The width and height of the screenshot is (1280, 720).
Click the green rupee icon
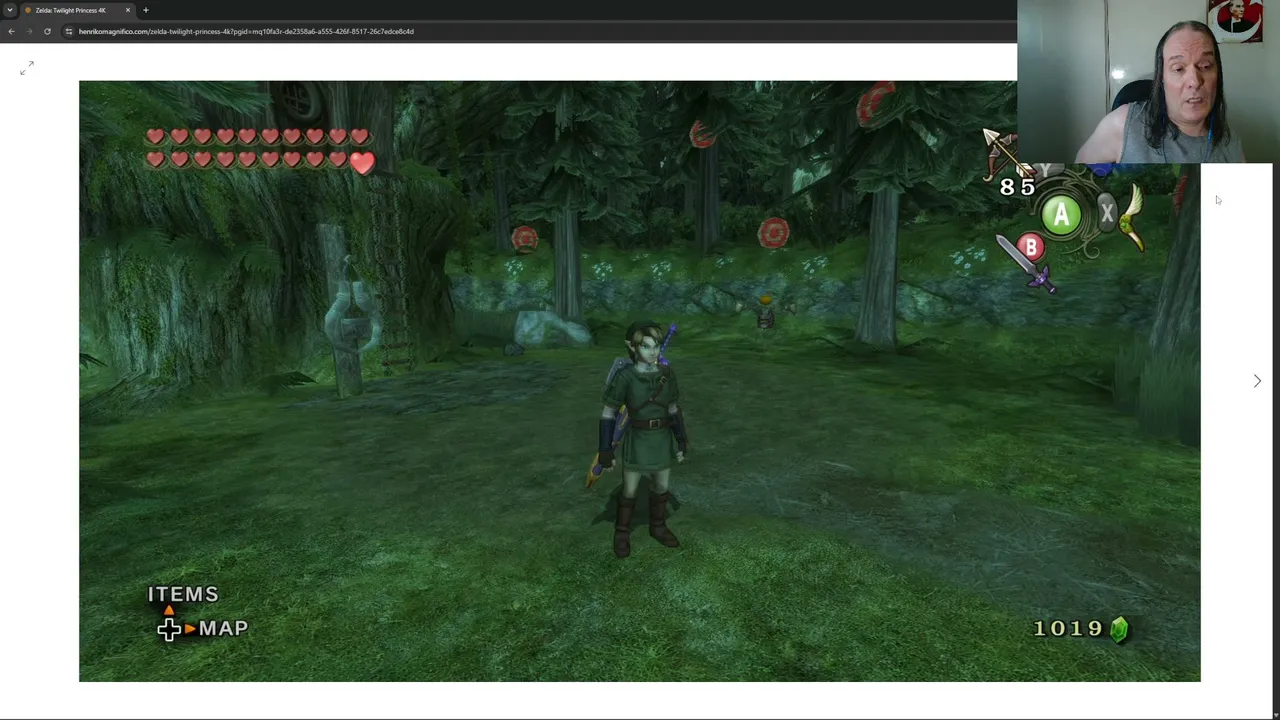click(1119, 628)
